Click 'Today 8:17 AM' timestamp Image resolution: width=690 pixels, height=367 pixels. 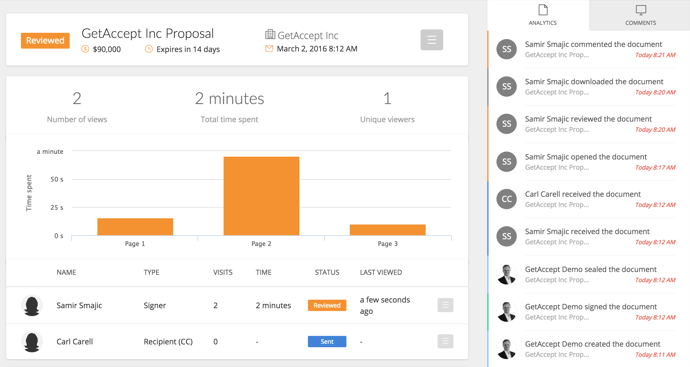tap(655, 168)
